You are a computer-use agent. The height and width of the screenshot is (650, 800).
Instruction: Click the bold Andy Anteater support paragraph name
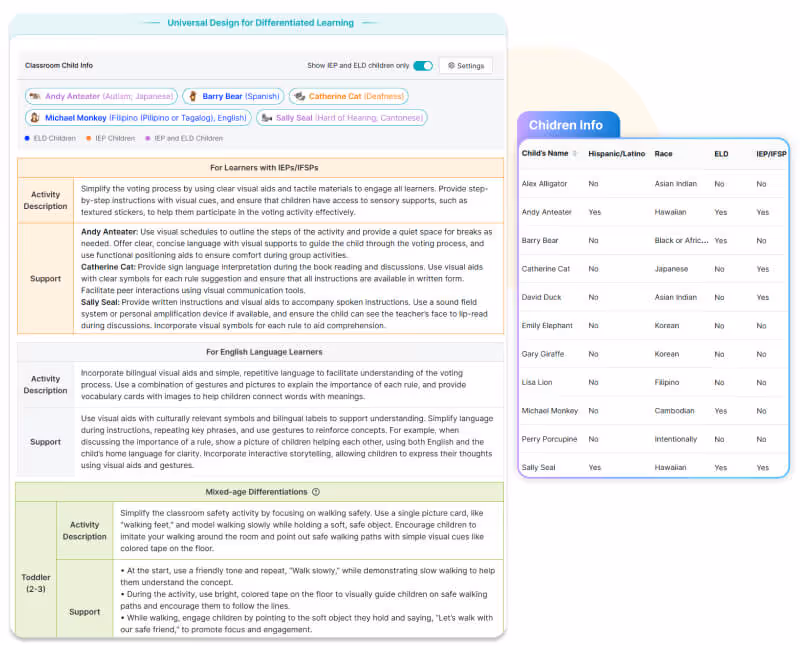(x=109, y=232)
